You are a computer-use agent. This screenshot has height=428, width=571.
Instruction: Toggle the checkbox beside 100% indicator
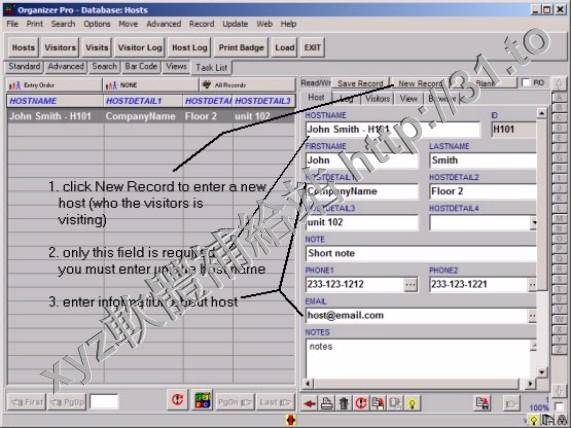coord(558,407)
